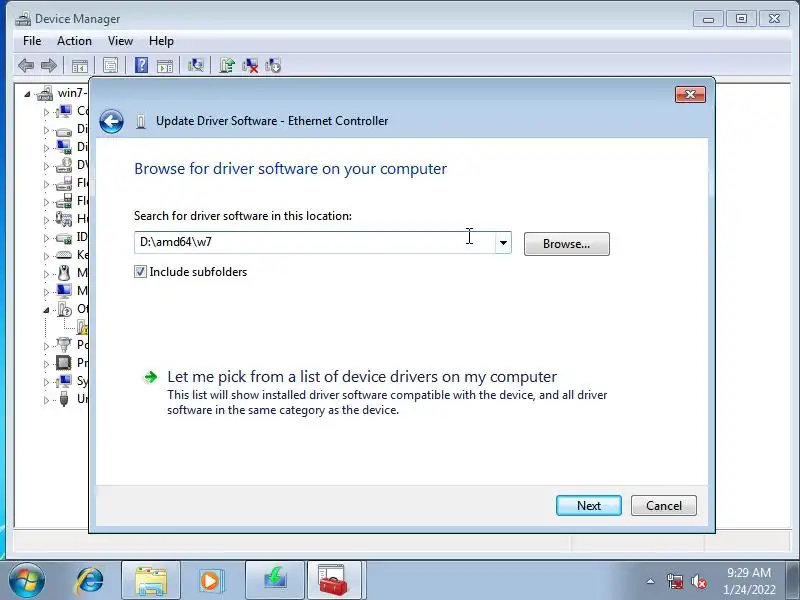
Task: Show hidden icons in the system tray
Action: tap(651, 581)
